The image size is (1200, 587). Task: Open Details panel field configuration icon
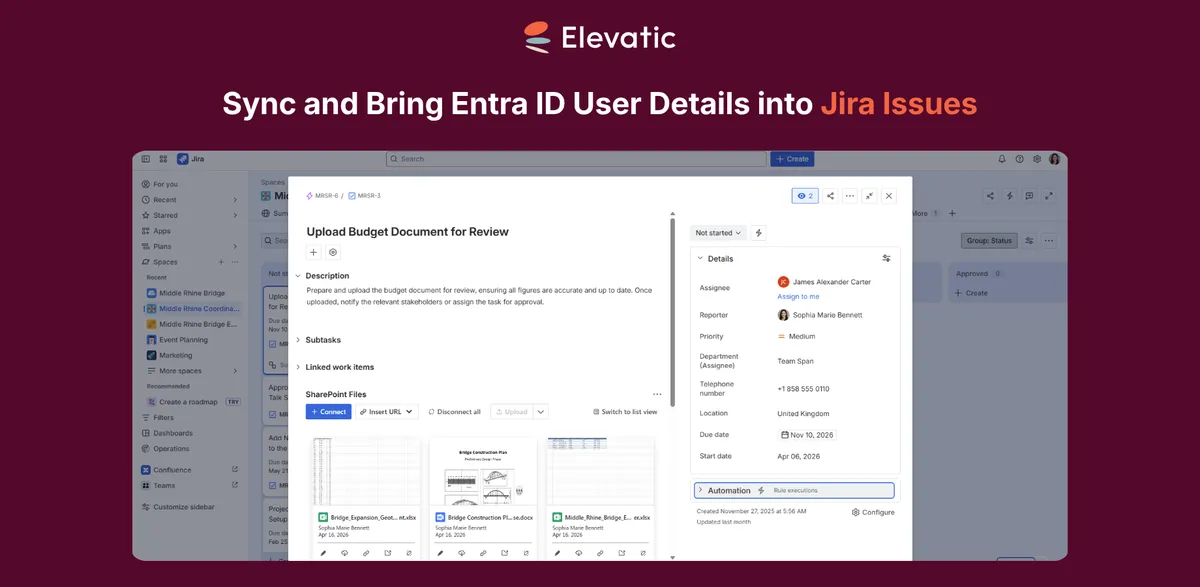coord(886,258)
